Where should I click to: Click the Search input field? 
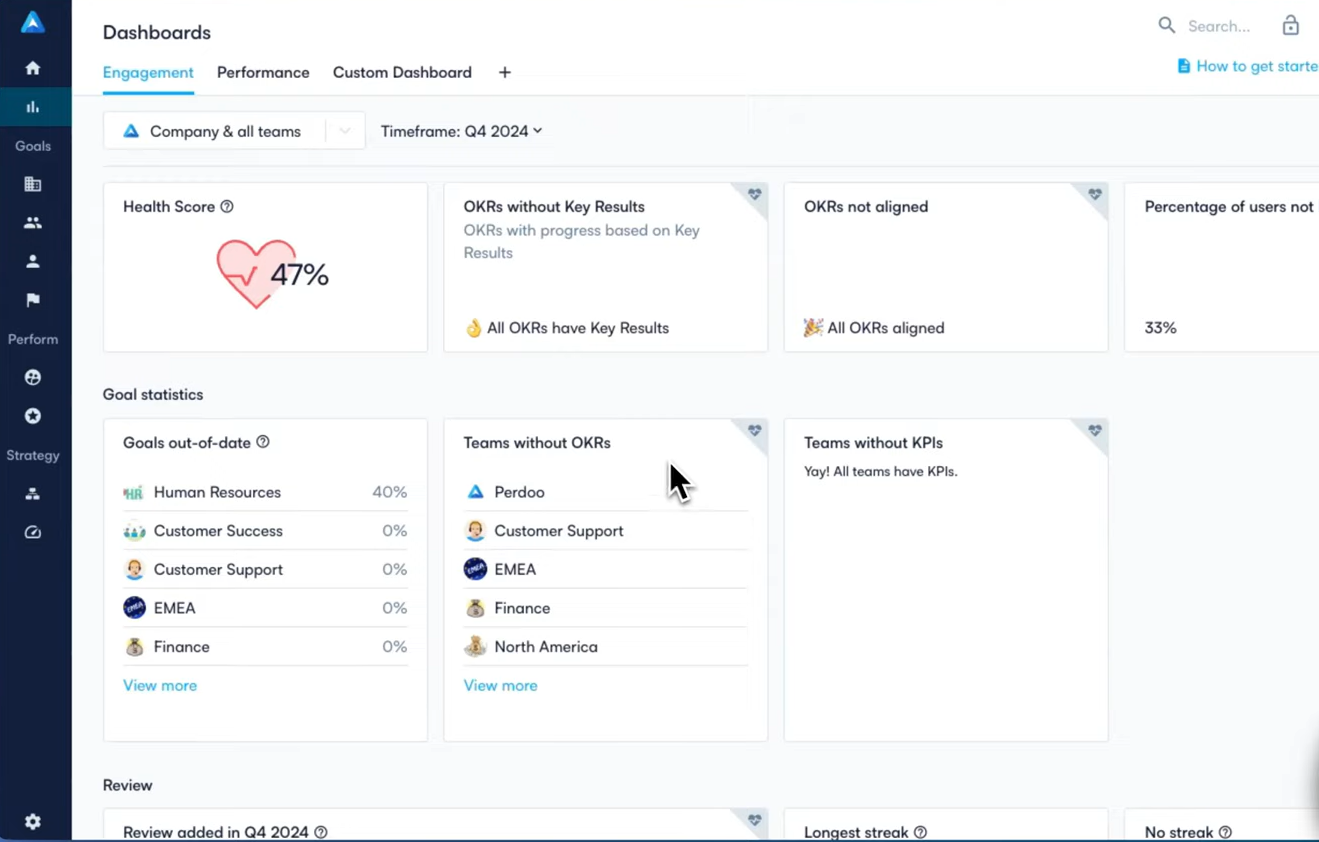point(1220,26)
